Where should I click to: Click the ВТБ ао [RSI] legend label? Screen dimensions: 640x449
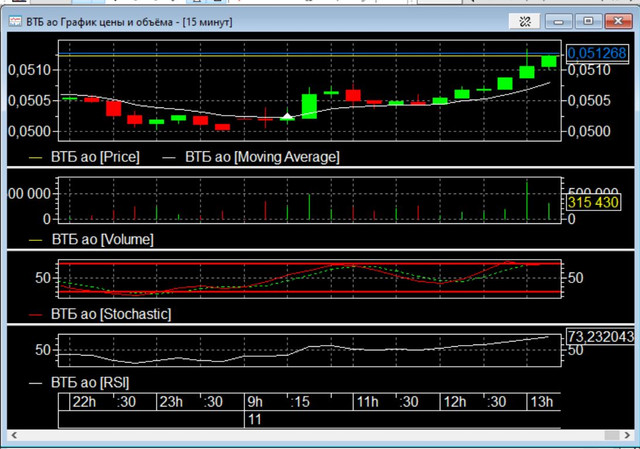[90, 382]
